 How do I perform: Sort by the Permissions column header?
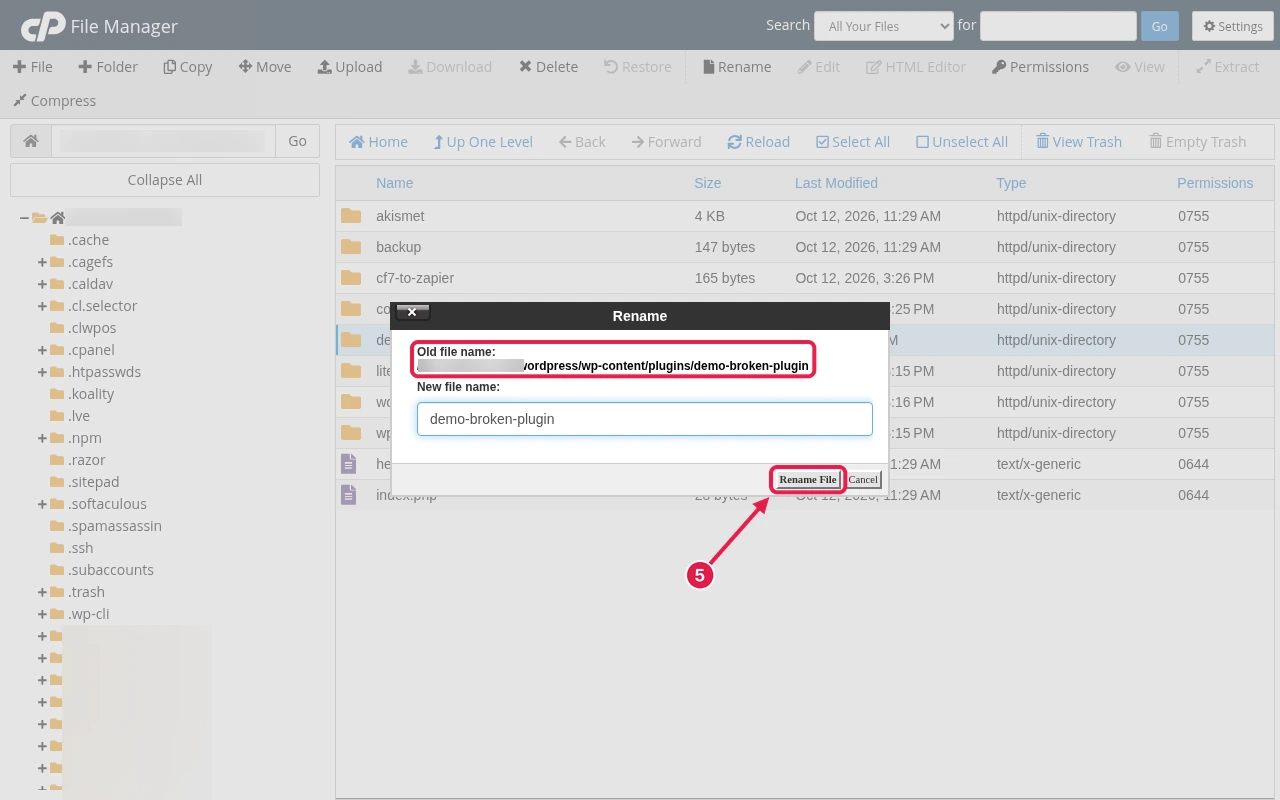coord(1215,183)
